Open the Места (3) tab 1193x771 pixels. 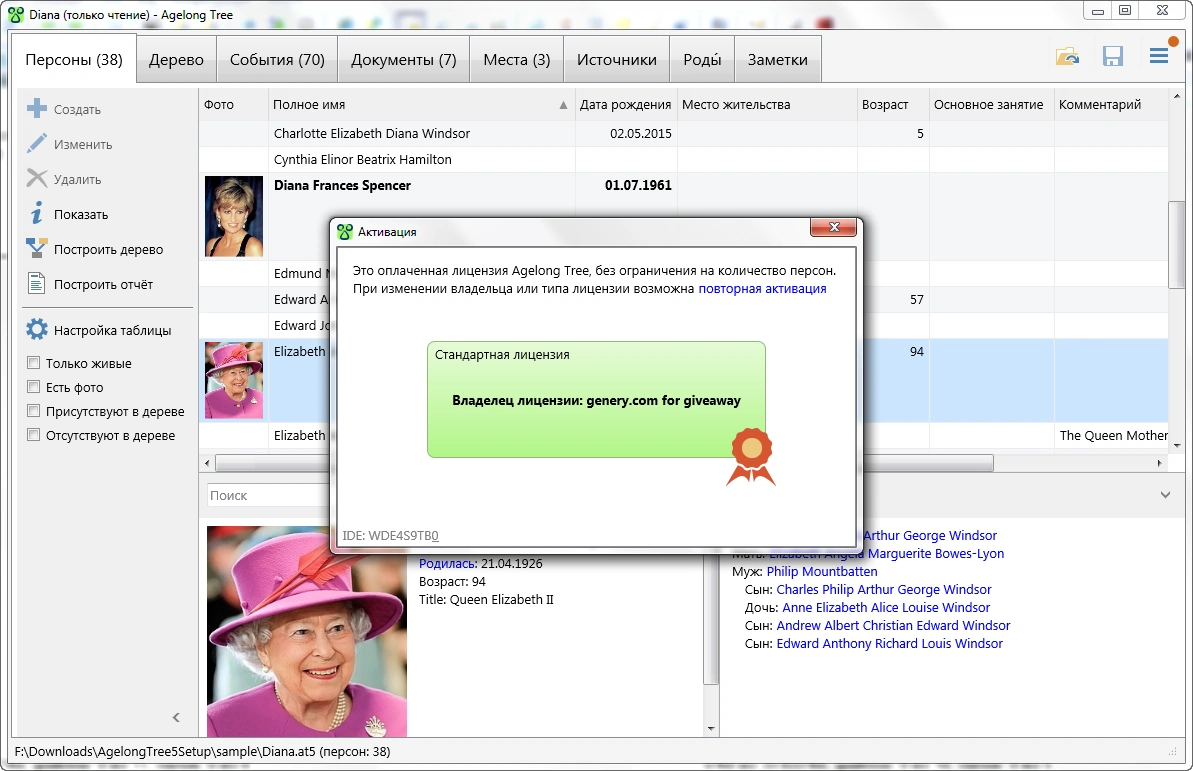point(517,59)
